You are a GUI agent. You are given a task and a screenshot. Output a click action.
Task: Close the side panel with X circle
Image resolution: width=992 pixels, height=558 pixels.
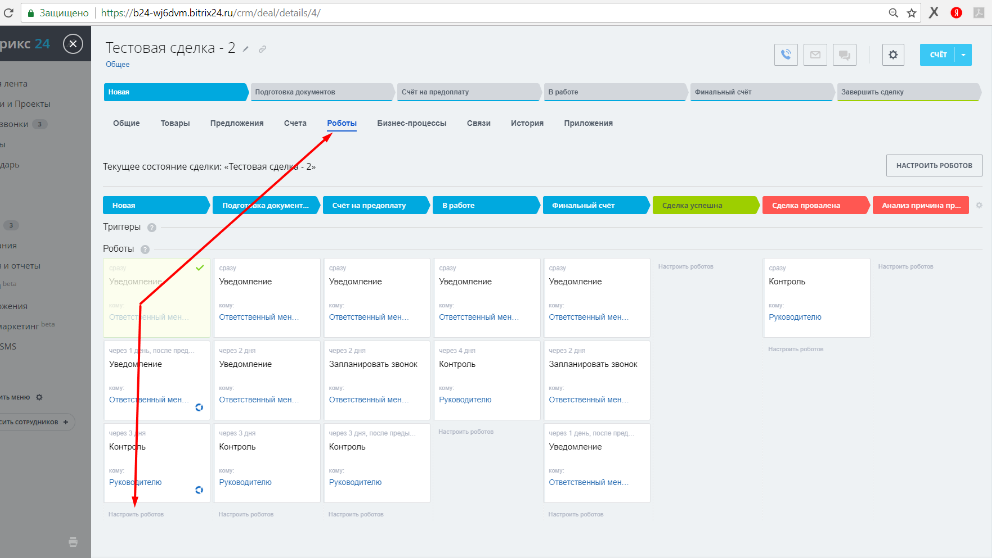click(x=73, y=44)
